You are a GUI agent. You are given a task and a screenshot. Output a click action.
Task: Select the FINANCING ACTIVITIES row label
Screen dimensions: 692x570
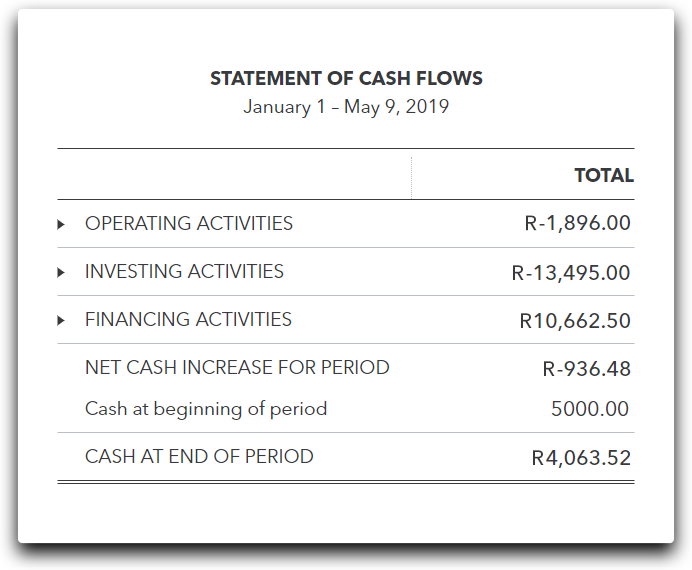188,320
